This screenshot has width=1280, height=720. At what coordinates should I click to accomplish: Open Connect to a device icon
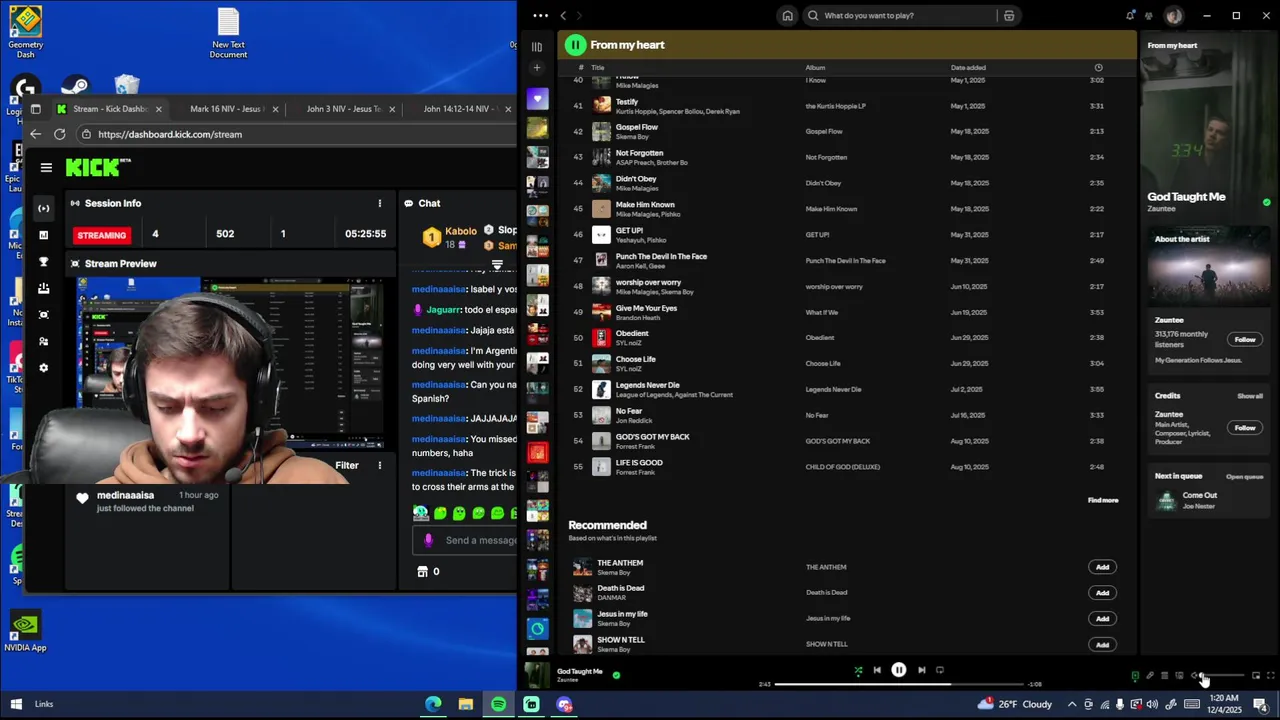tap(1179, 676)
